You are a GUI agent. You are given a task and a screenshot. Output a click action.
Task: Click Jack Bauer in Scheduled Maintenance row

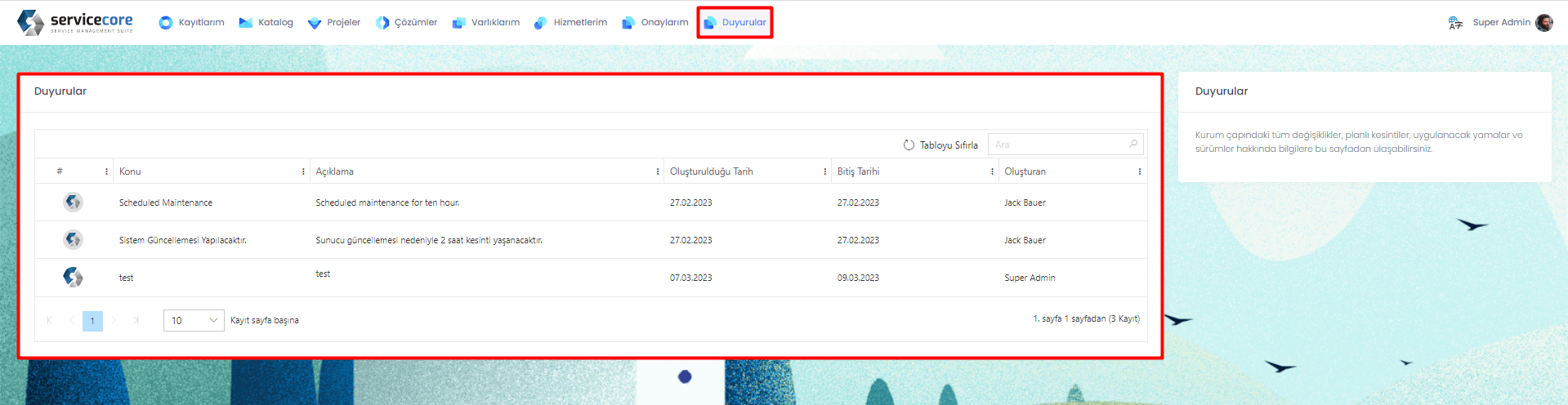[x=1025, y=202]
